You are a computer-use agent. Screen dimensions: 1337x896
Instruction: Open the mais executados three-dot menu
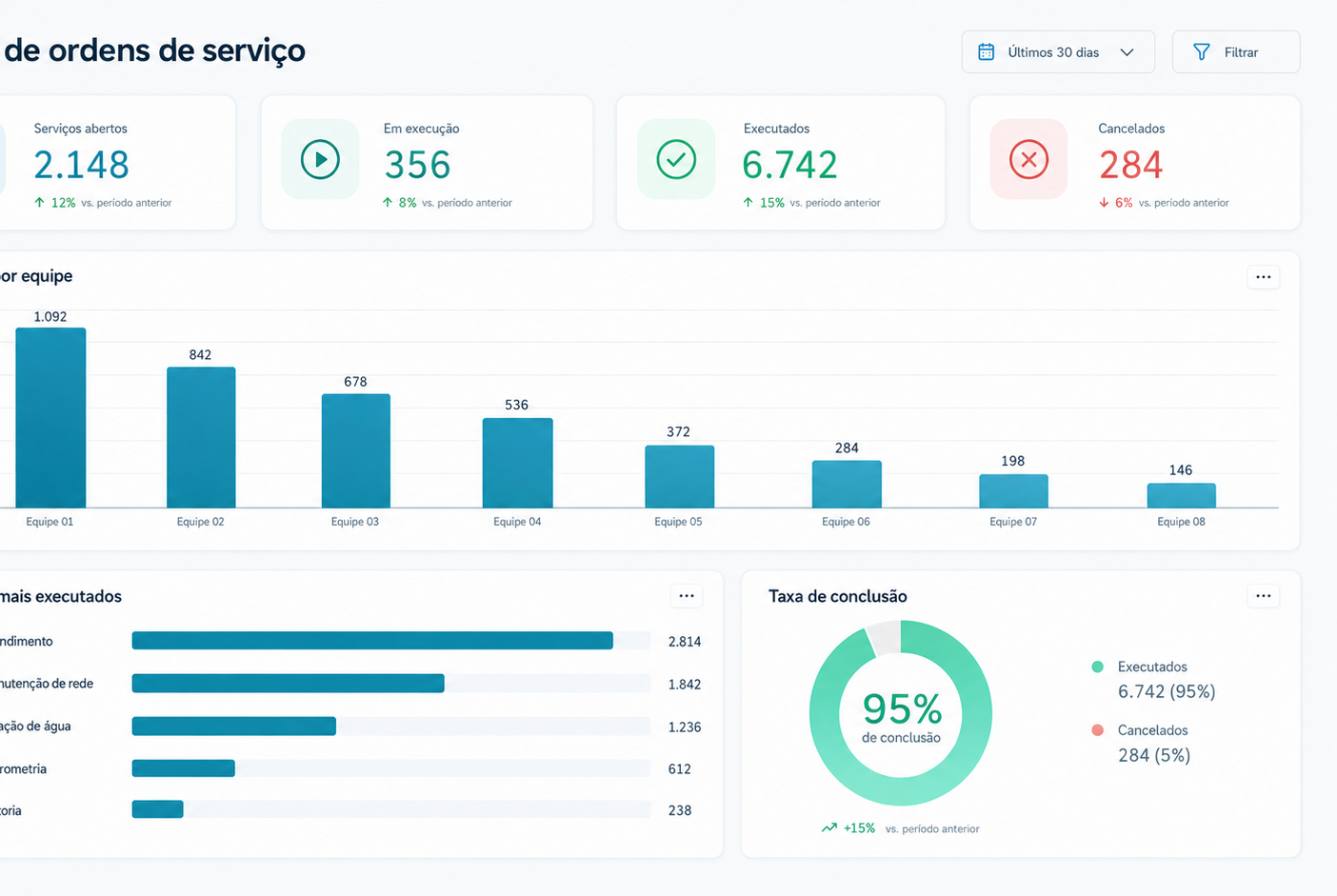pyautogui.click(x=687, y=596)
